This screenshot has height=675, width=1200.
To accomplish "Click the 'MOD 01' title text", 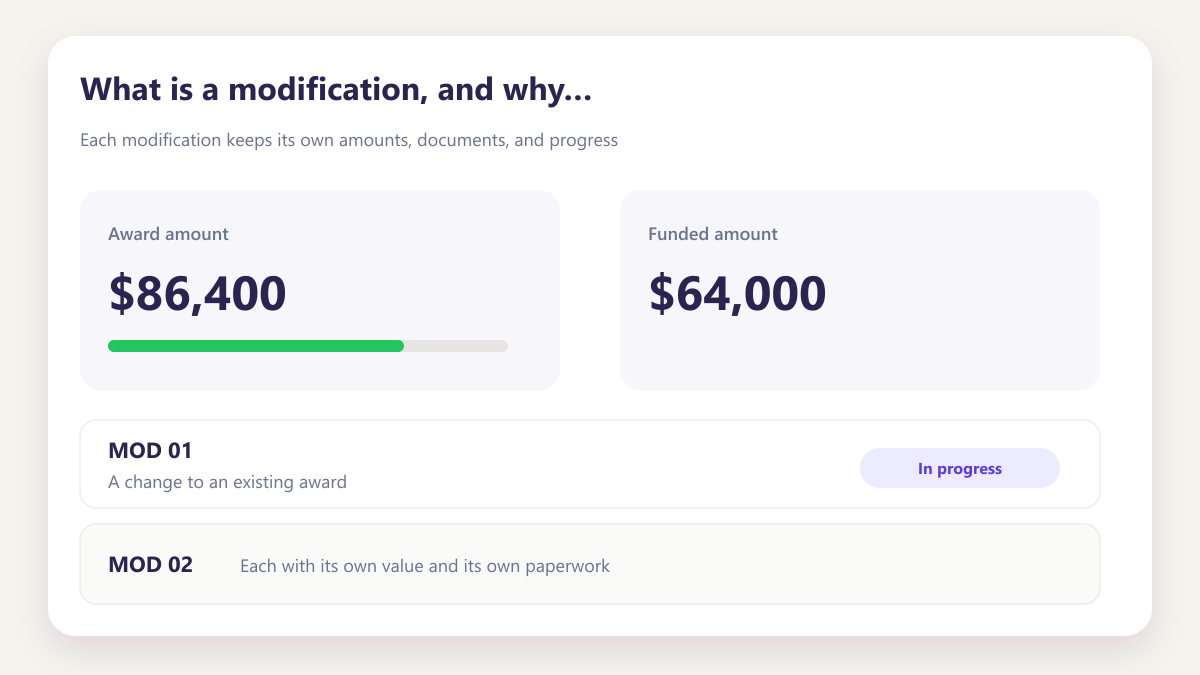I will tap(150, 451).
